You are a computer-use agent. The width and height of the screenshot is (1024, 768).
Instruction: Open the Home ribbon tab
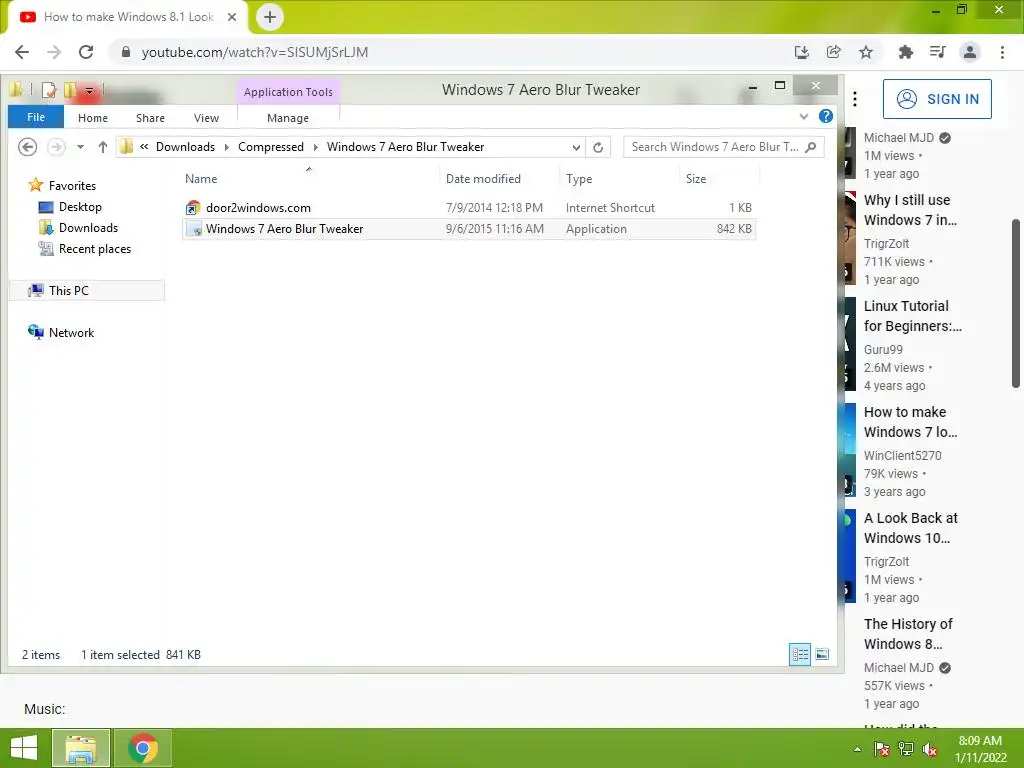[x=93, y=118]
